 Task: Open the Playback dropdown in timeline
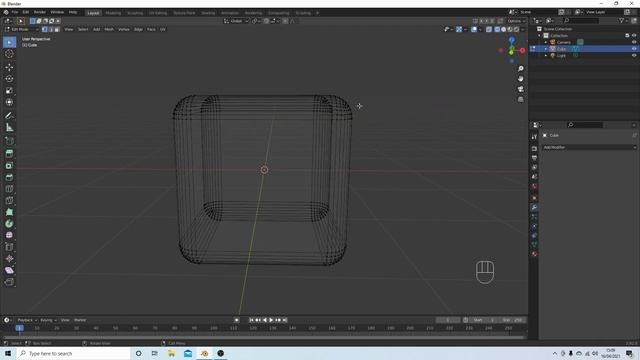27,320
